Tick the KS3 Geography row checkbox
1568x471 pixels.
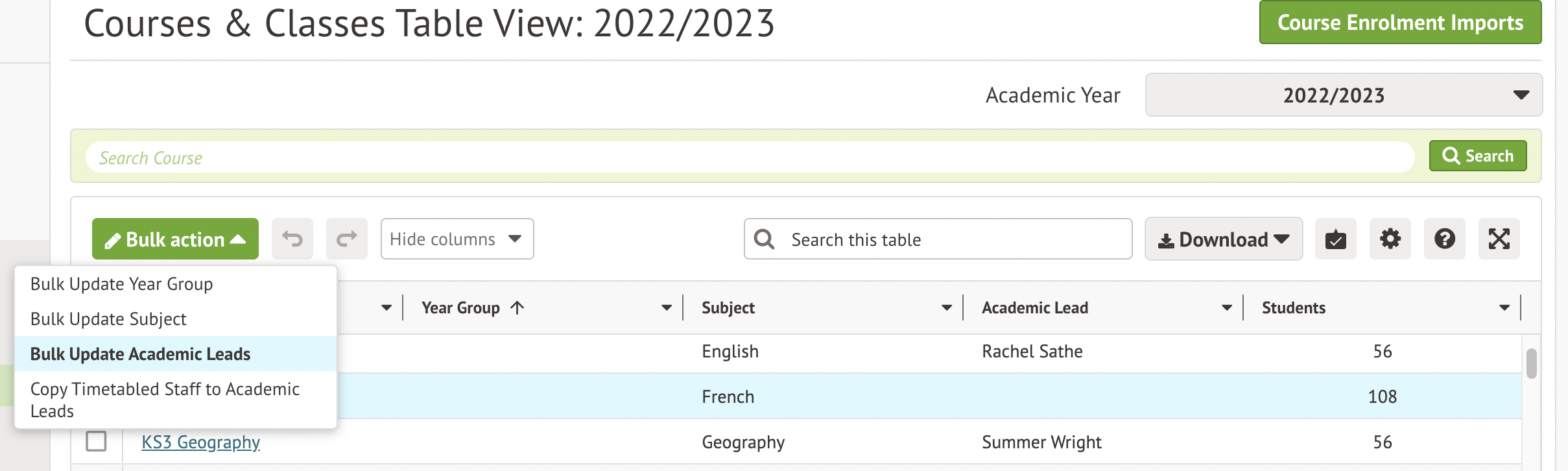click(97, 442)
